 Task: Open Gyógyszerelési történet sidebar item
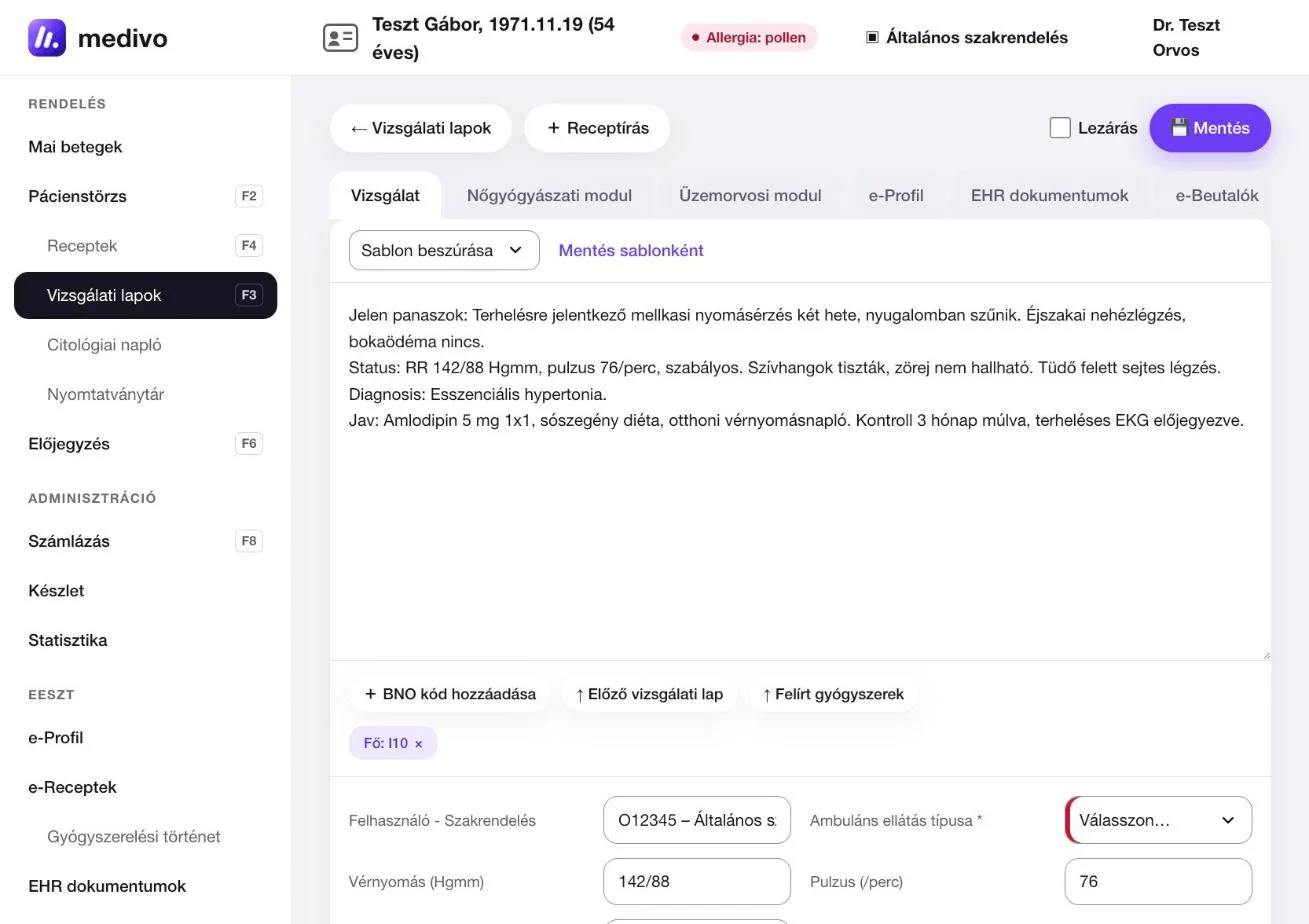145,837
